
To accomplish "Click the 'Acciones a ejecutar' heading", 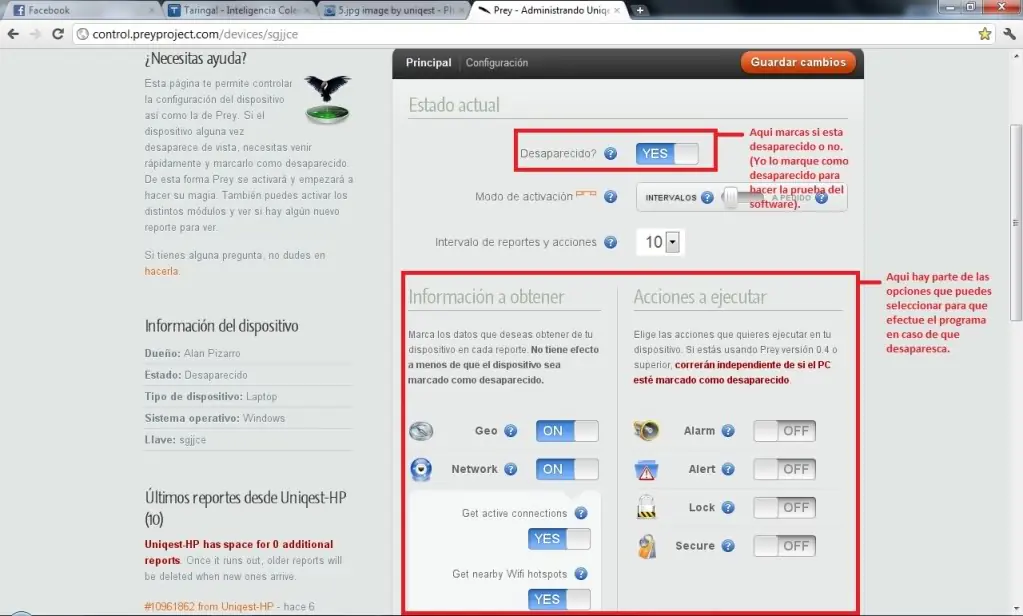I will [x=699, y=297].
